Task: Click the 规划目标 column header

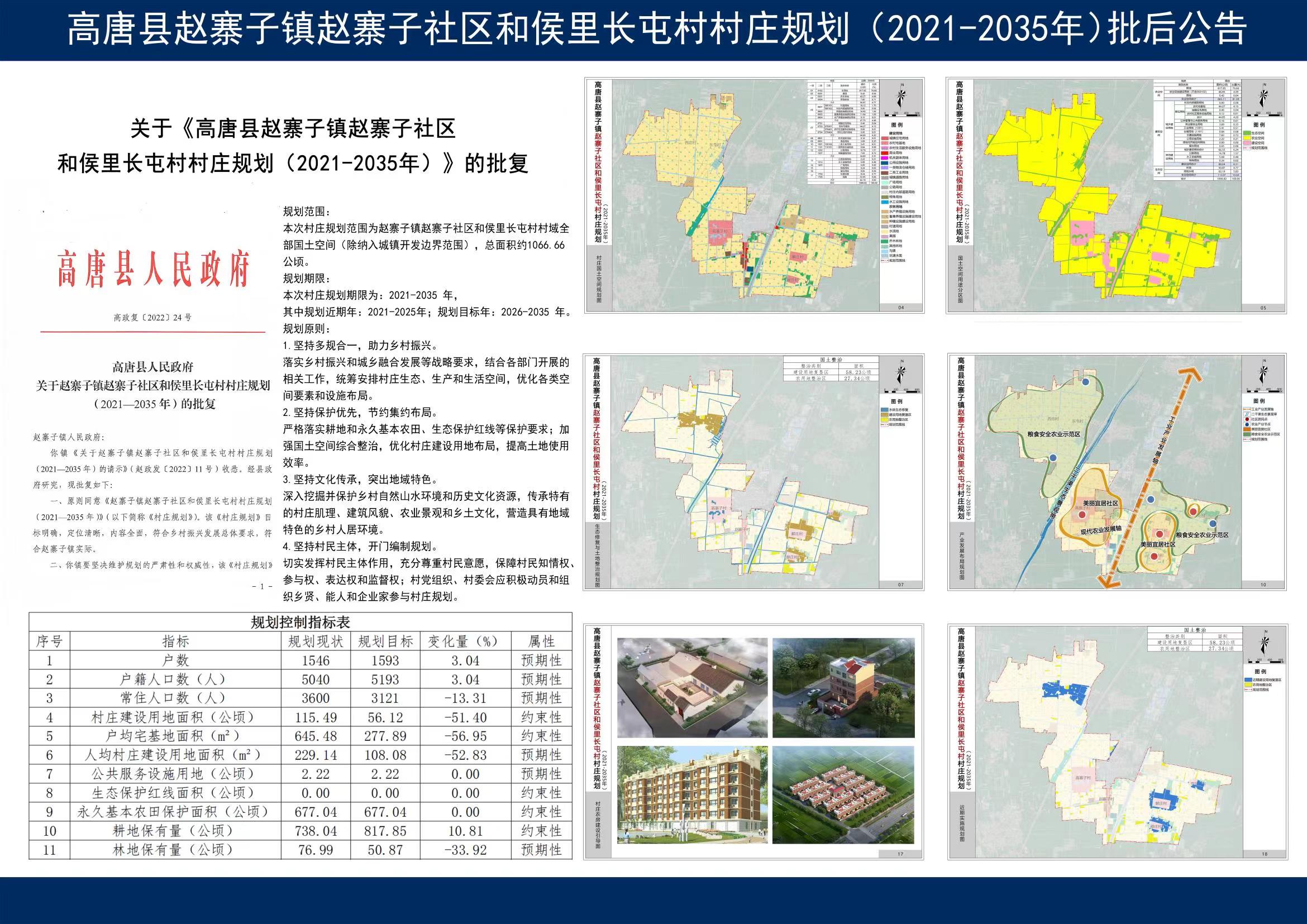Action: click(x=385, y=641)
